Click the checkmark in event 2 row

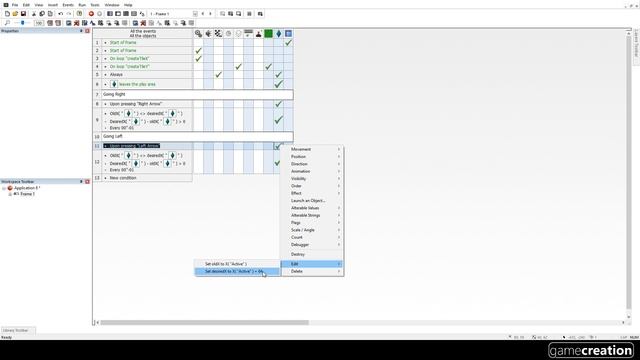coord(198,51)
